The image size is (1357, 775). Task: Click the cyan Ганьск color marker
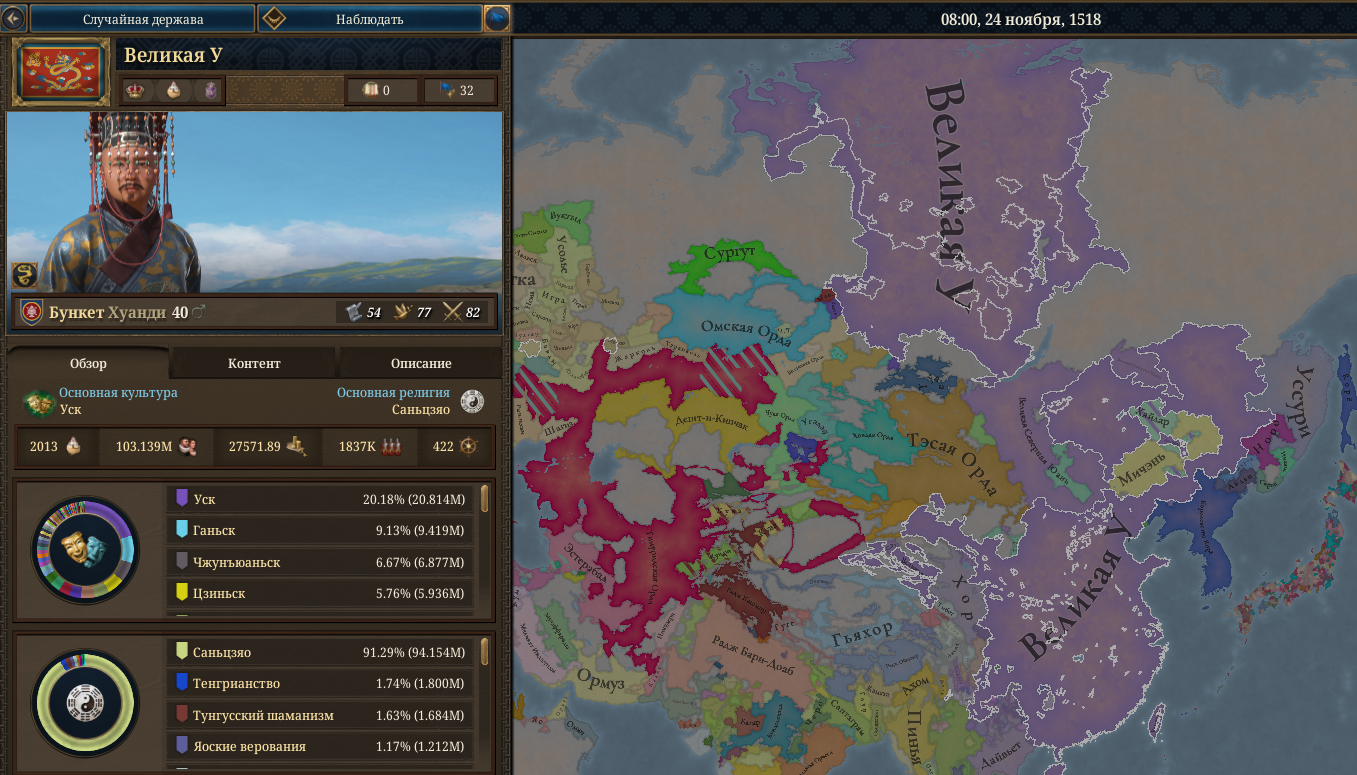(x=181, y=530)
